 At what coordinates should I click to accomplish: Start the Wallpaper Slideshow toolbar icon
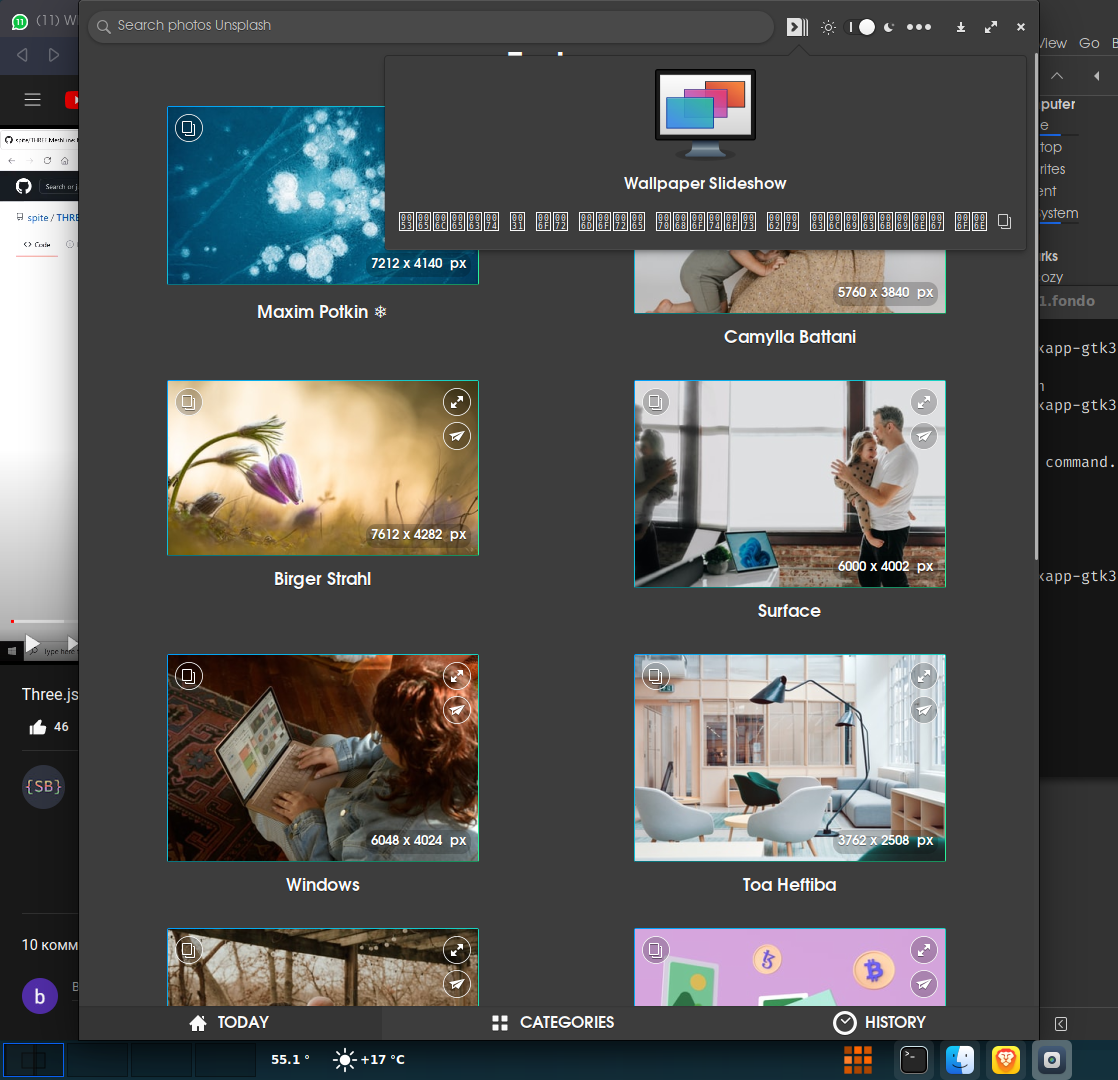(795, 27)
